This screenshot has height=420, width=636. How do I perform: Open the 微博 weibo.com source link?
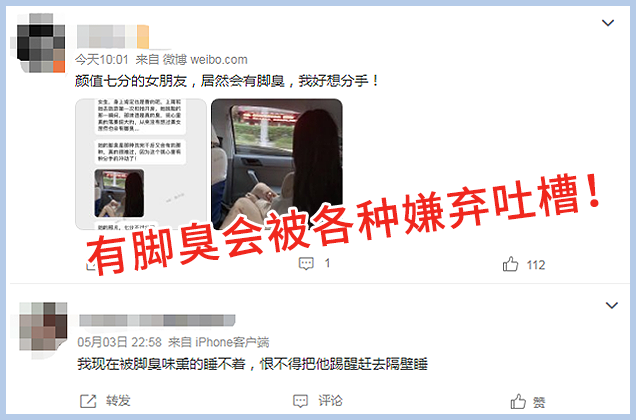click(x=205, y=60)
